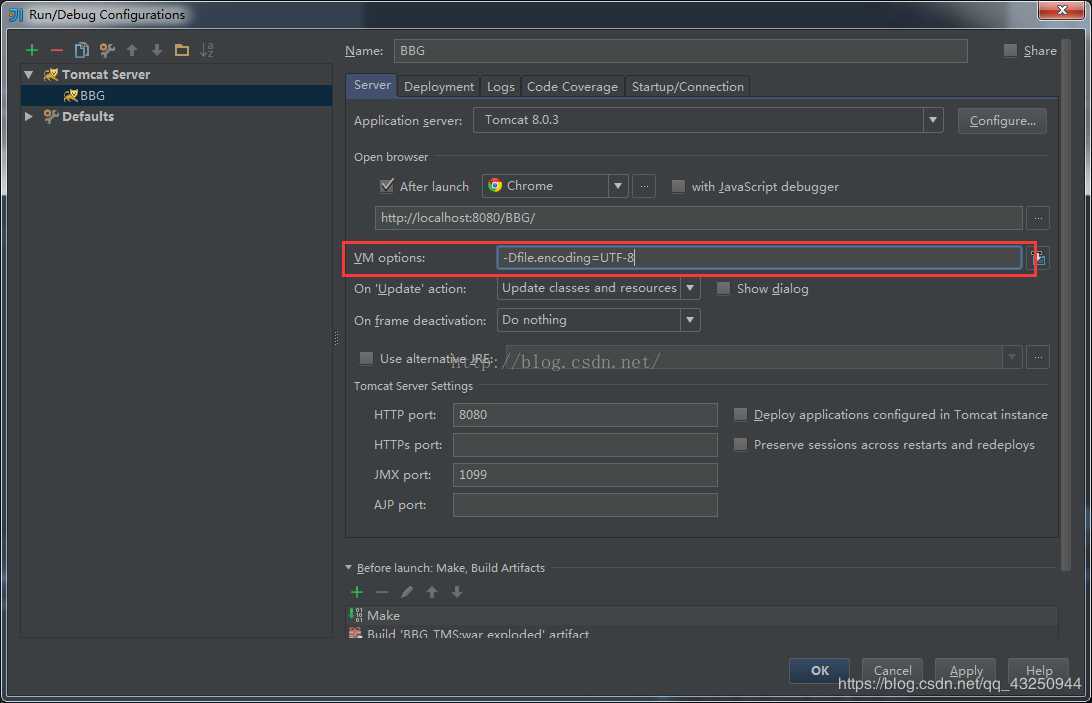Click the browser URL field
The height and width of the screenshot is (703, 1092).
(x=699, y=218)
